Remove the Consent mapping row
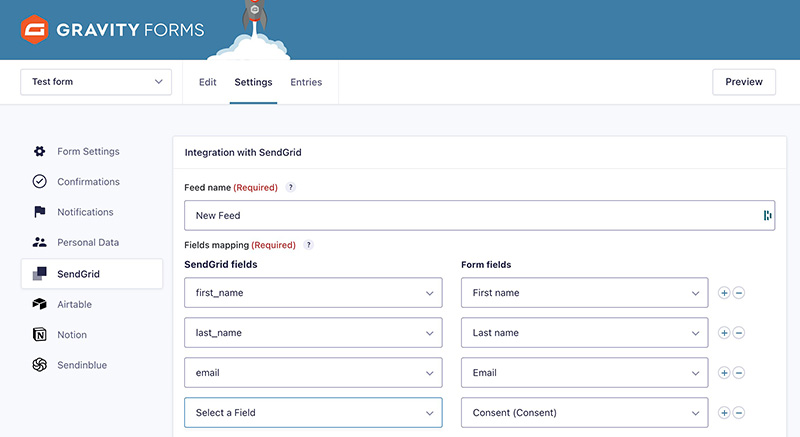The width and height of the screenshot is (800, 437). coord(739,413)
